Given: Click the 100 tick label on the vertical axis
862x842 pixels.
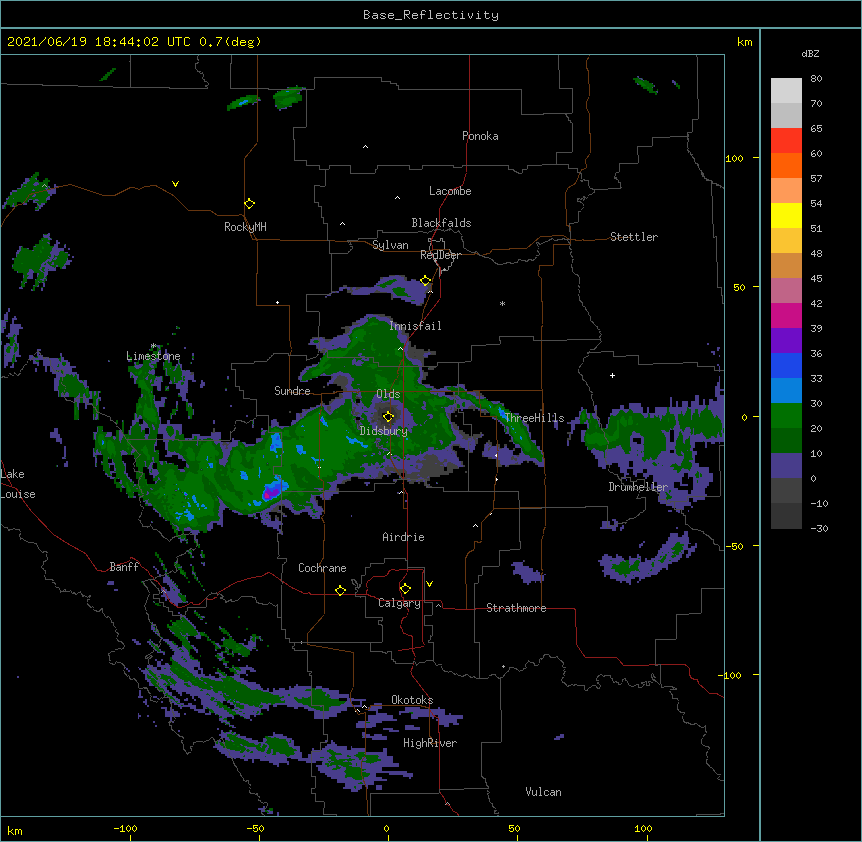Looking at the screenshot, I should pos(734,159).
